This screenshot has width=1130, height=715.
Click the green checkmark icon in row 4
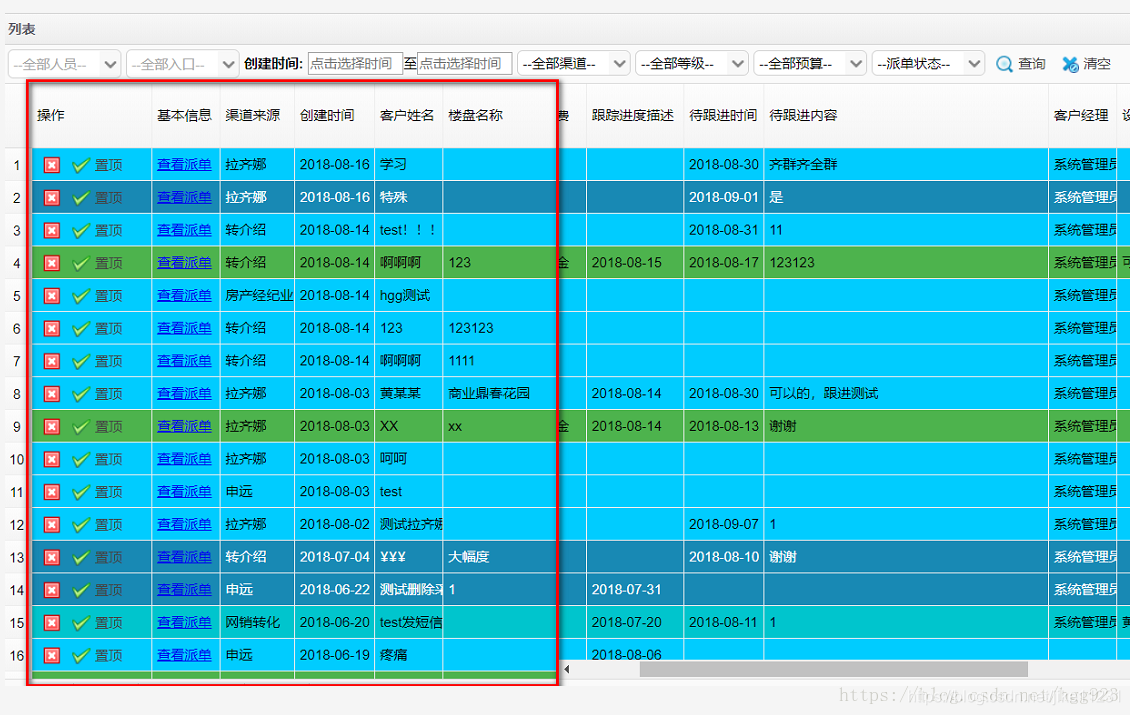(x=81, y=263)
